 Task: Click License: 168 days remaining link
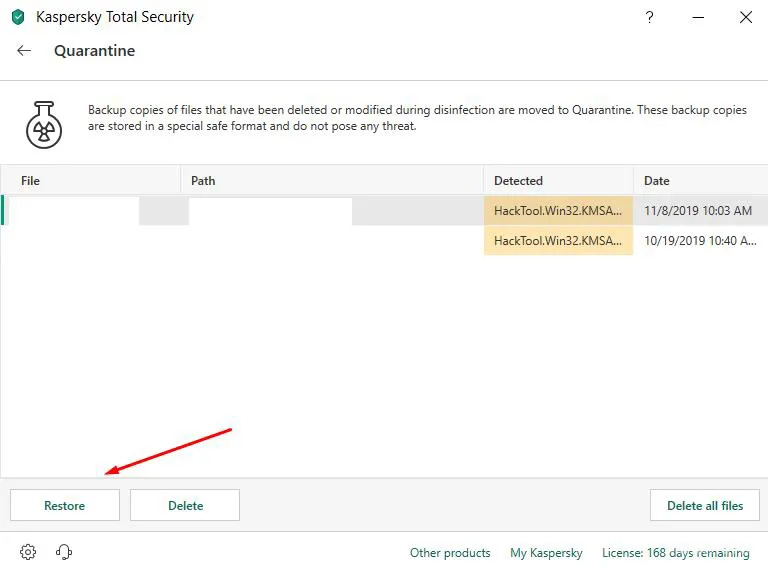point(675,552)
